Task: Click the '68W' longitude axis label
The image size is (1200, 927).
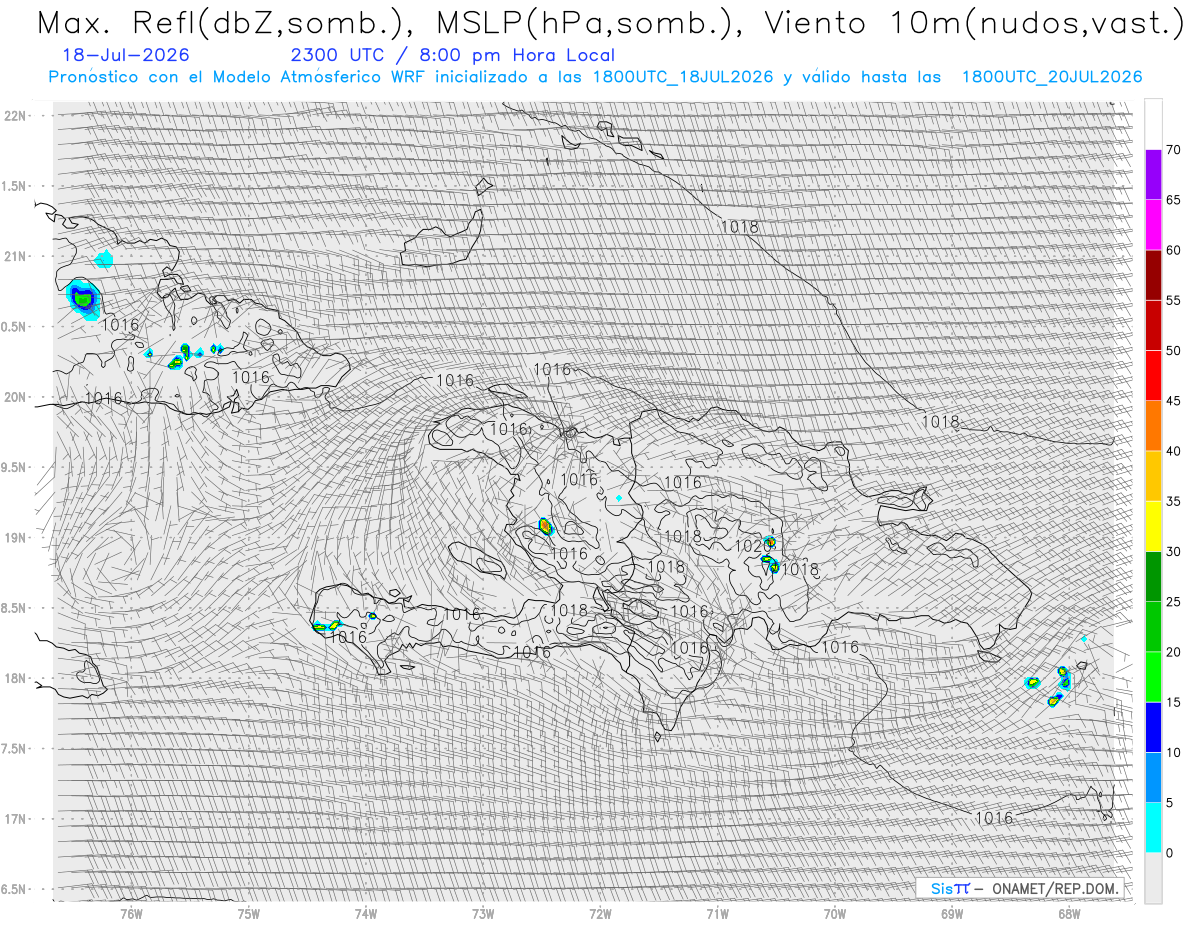Action: pyautogui.click(x=1068, y=912)
